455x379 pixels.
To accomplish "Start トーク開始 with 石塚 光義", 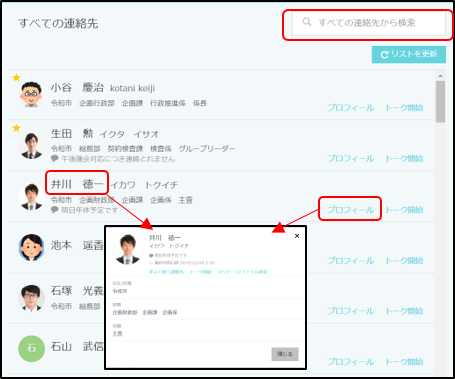I will click(404, 311).
